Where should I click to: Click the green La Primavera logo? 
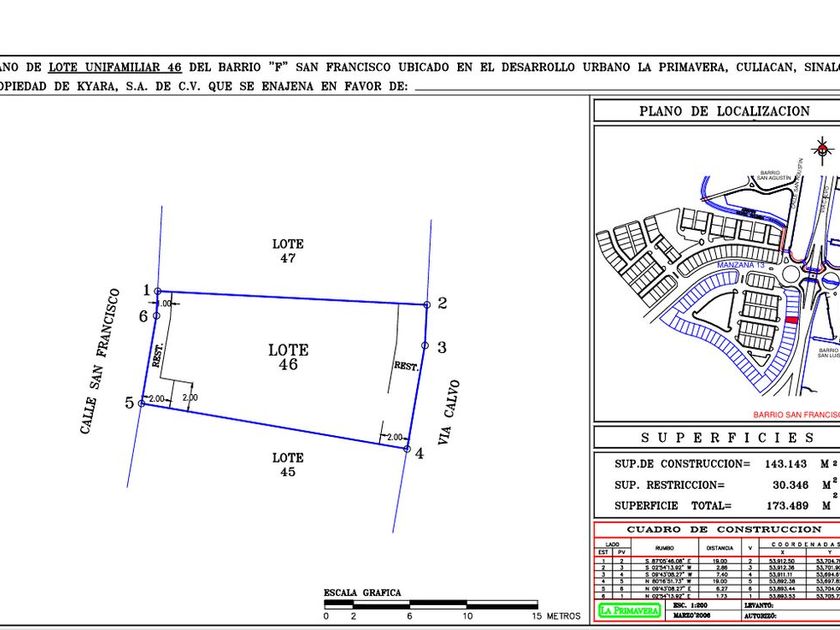pyautogui.click(x=629, y=610)
